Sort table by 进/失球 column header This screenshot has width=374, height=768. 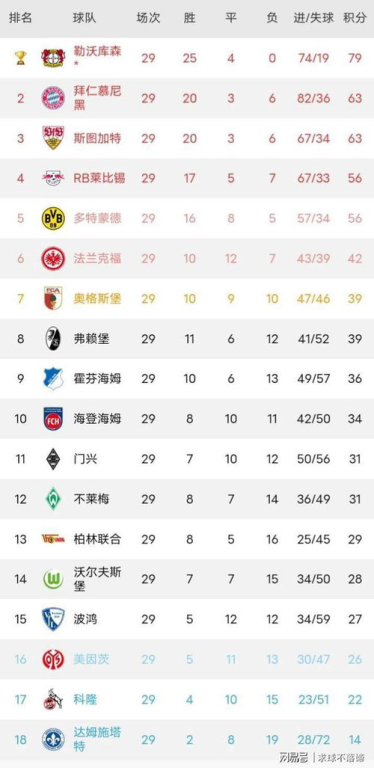point(313,18)
